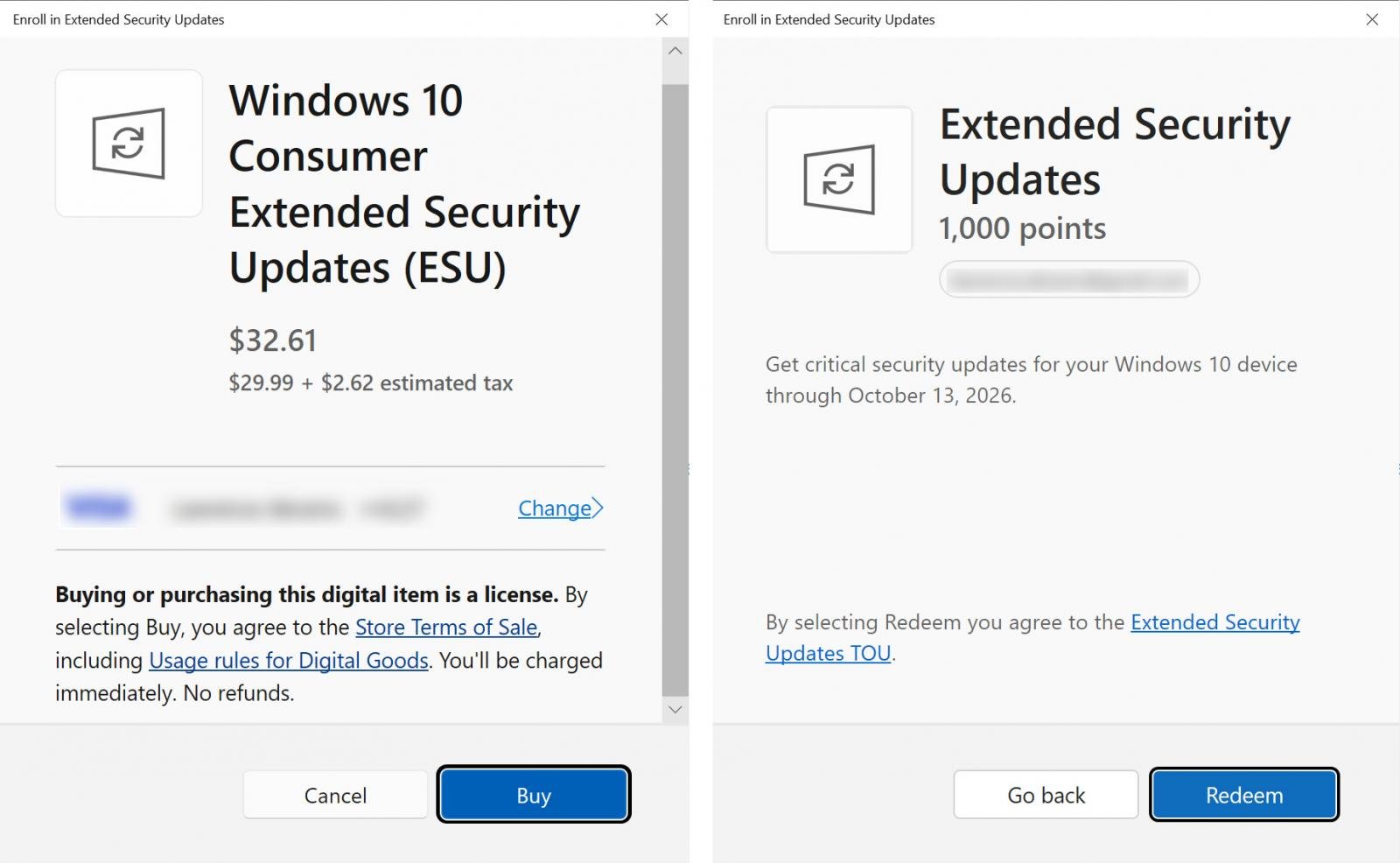This screenshot has width=1400, height=863.
Task: Open the Extended Security Updates TOU link
Action: coord(1214,622)
